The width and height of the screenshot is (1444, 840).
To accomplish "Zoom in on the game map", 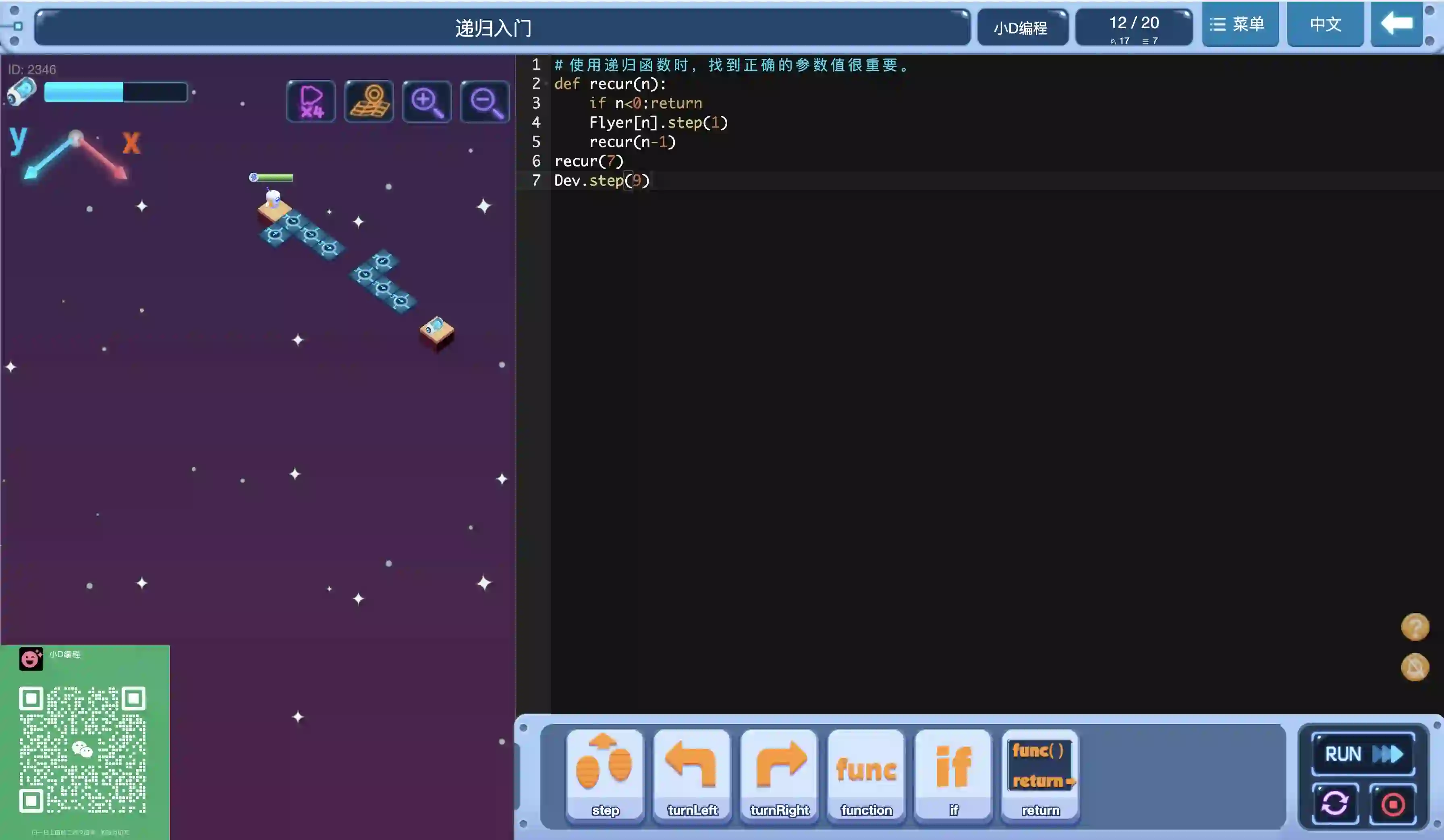I will pos(427,102).
